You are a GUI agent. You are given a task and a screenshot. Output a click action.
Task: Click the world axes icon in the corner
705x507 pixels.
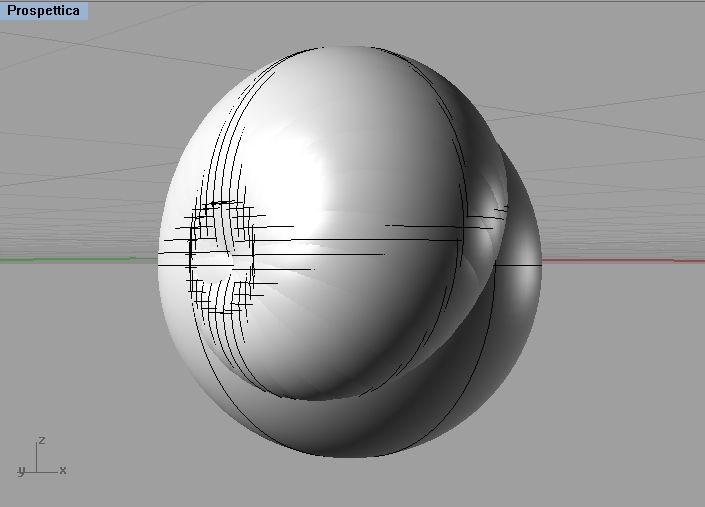click(x=40, y=460)
